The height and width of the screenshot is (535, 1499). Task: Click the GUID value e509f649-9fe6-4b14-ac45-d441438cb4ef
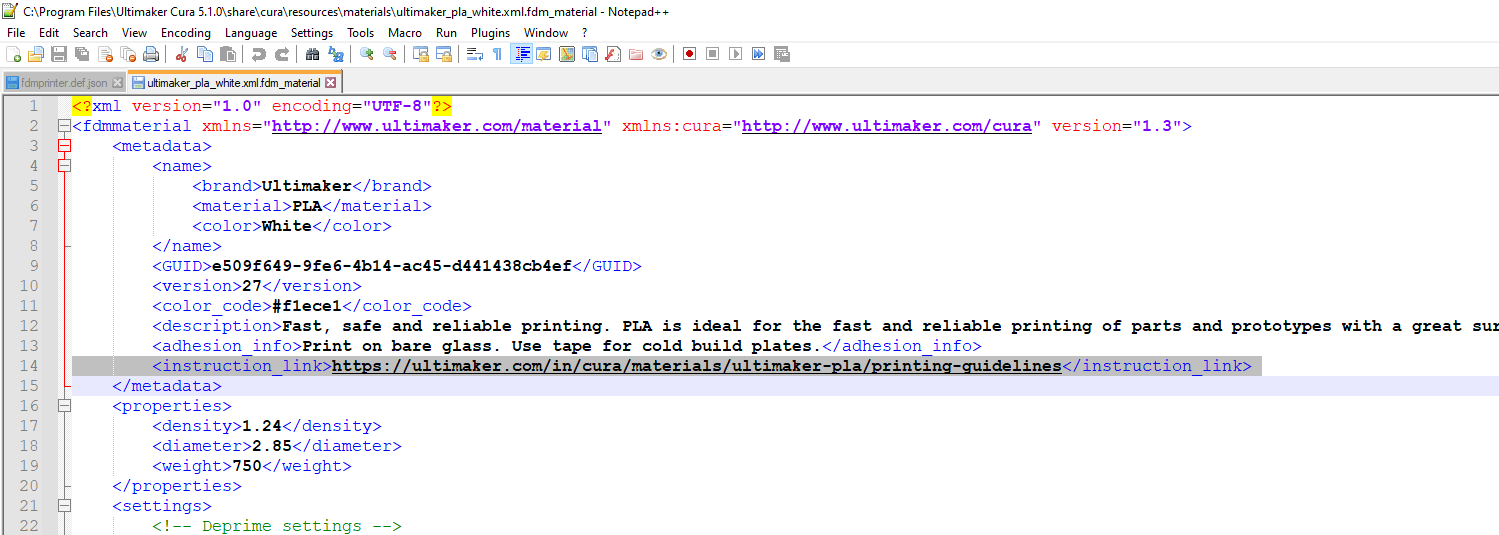click(392, 266)
